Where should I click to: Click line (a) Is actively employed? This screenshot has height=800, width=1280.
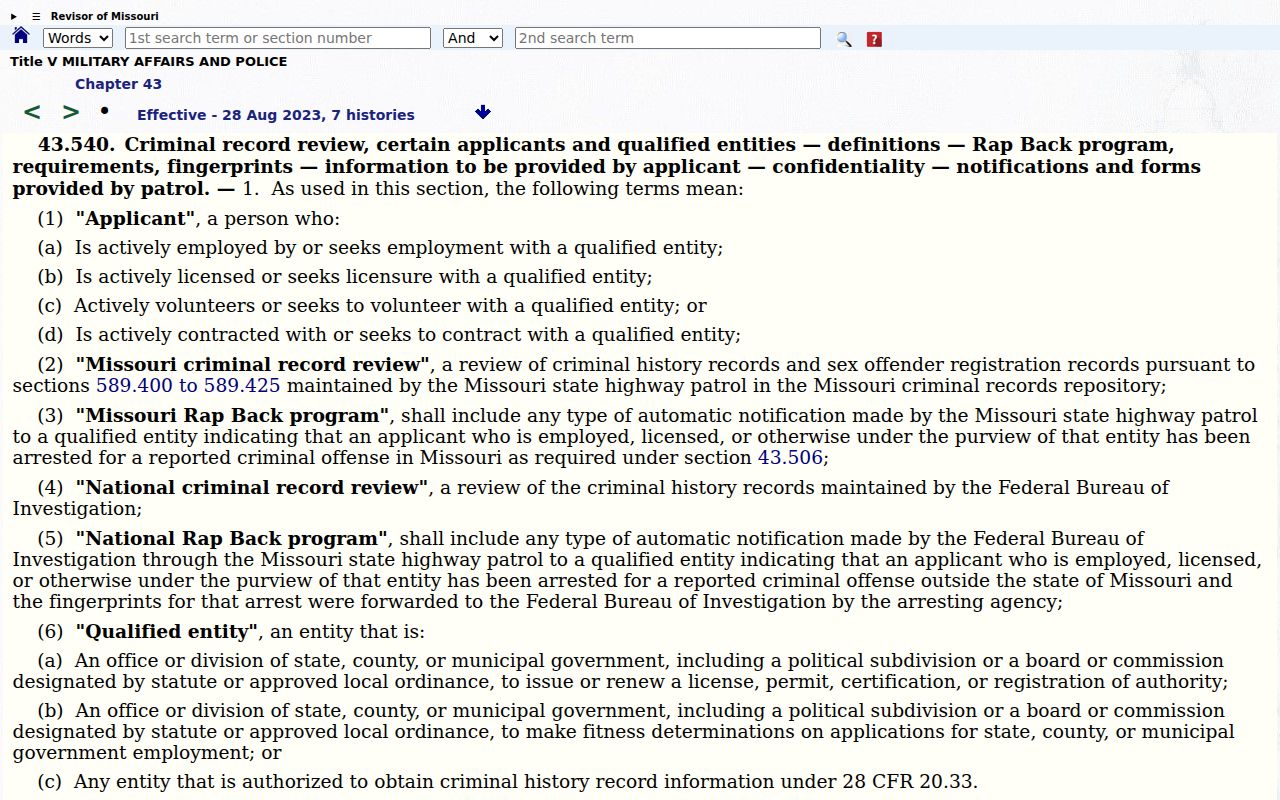pos(380,248)
